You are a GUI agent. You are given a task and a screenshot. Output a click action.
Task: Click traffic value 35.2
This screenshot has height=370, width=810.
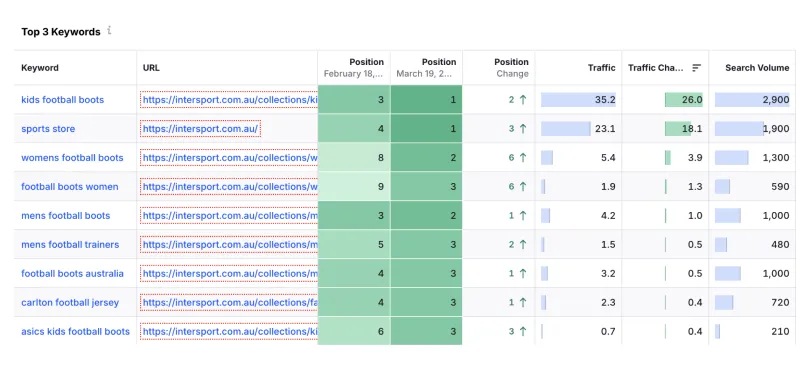tap(605, 100)
